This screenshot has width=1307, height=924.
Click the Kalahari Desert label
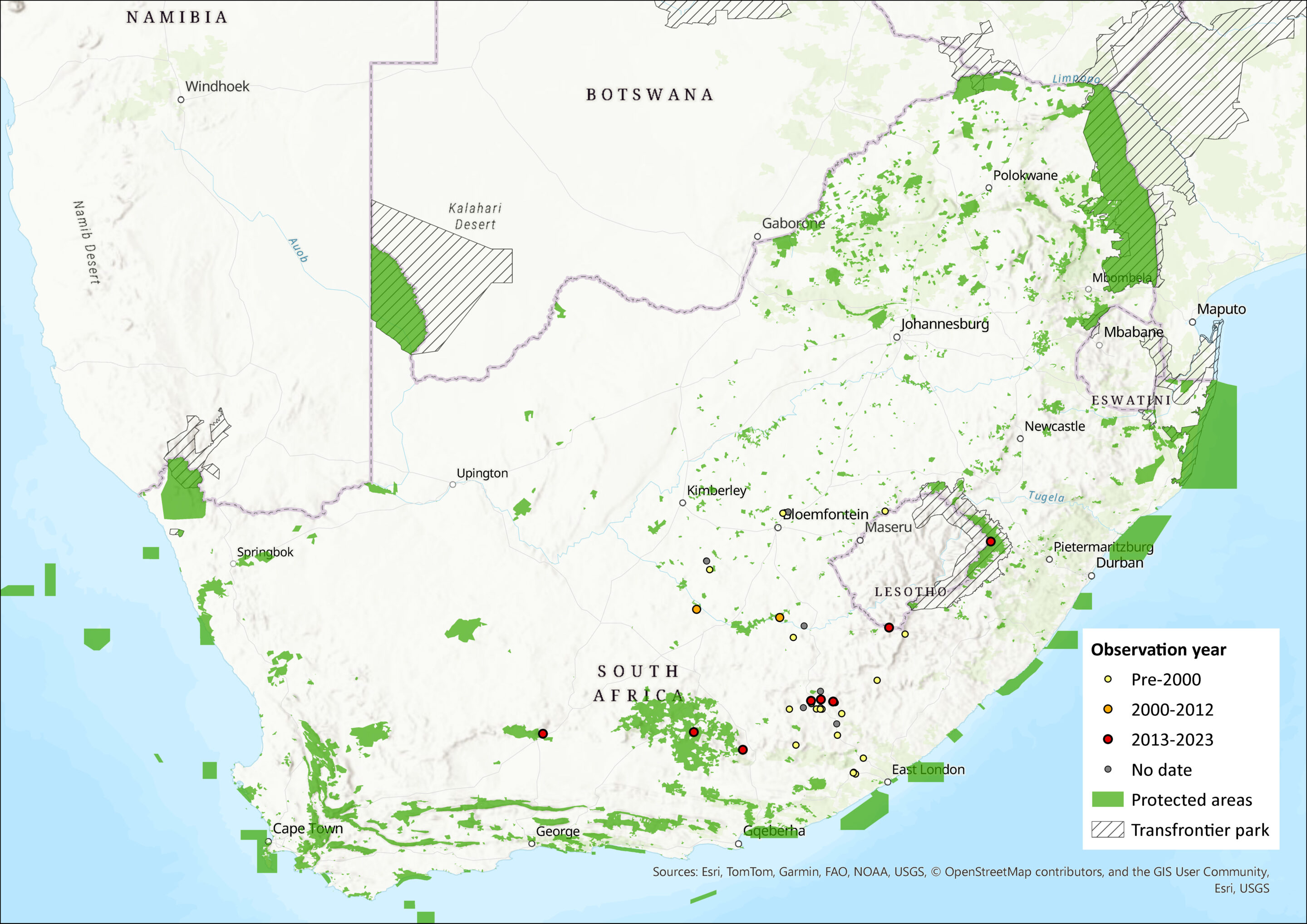(475, 216)
